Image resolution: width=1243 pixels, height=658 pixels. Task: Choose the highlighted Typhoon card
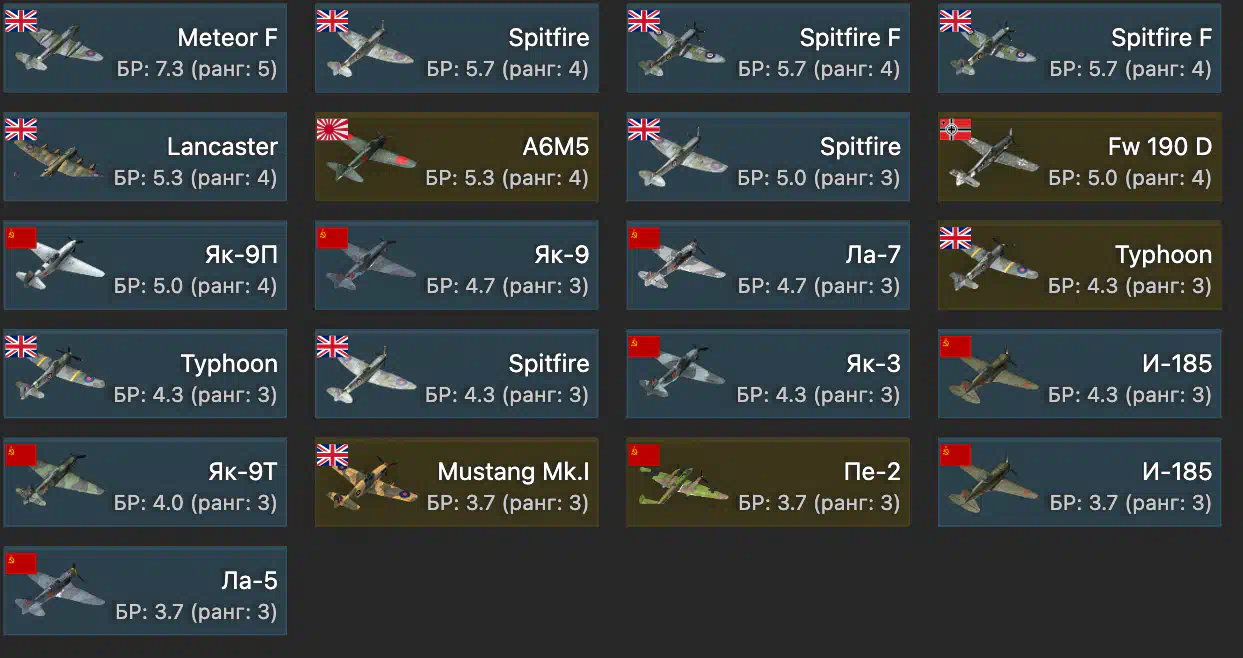(x=1080, y=265)
